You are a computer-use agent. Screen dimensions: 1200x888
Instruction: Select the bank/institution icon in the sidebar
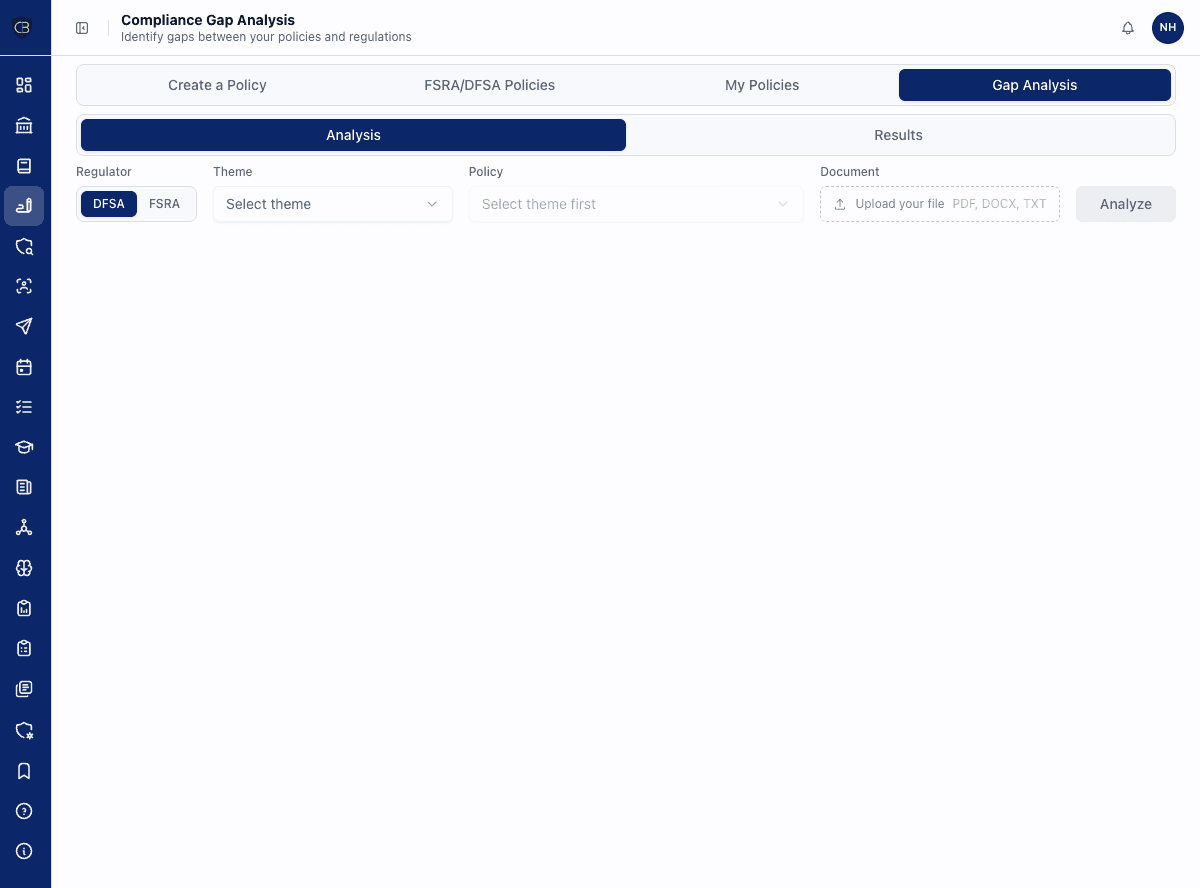click(x=24, y=125)
